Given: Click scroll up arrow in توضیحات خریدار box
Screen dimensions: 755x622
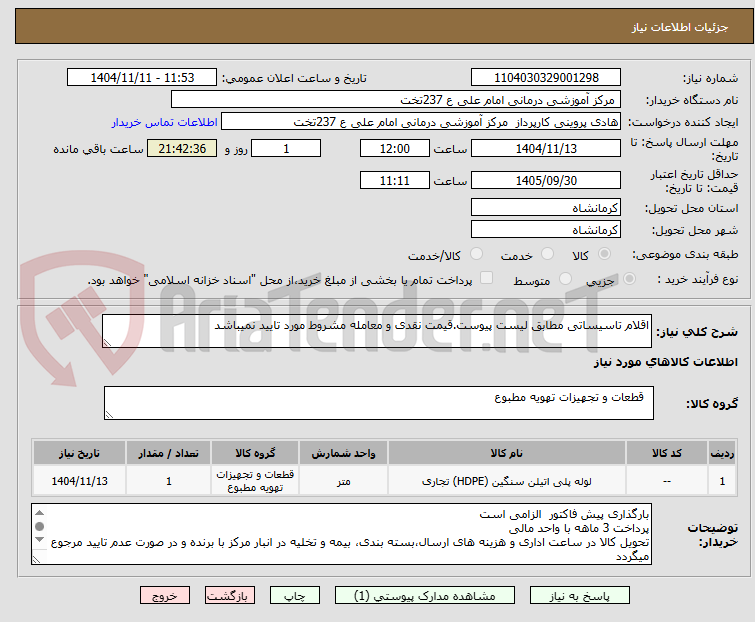Looking at the screenshot, I should (x=40, y=513).
